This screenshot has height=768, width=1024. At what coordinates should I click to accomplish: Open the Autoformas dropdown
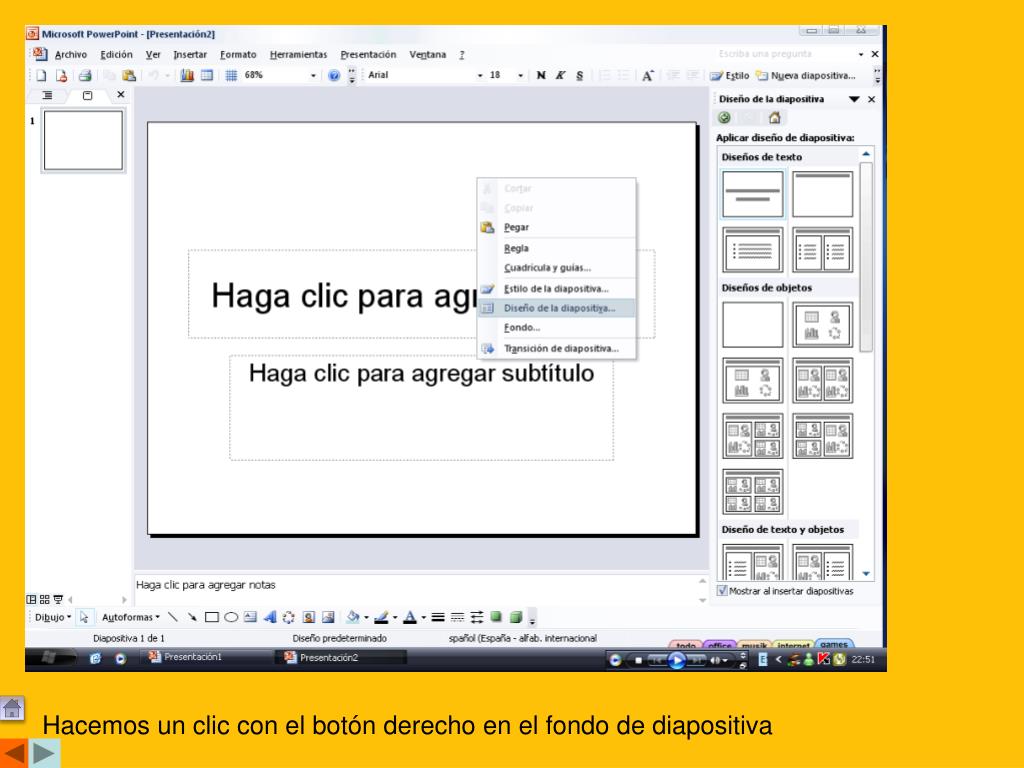pos(131,617)
